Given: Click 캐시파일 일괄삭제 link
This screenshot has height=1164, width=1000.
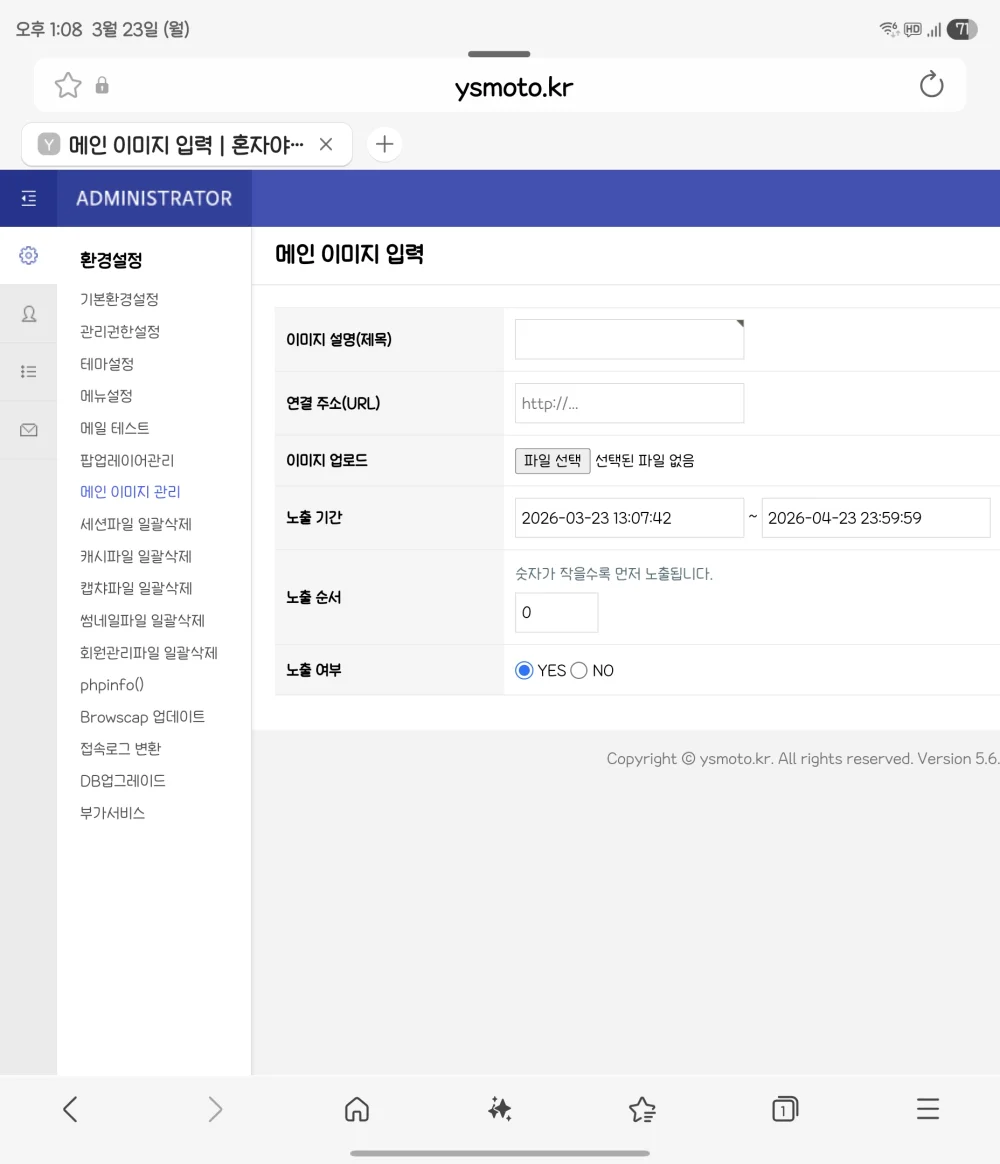Looking at the screenshot, I should tap(136, 556).
